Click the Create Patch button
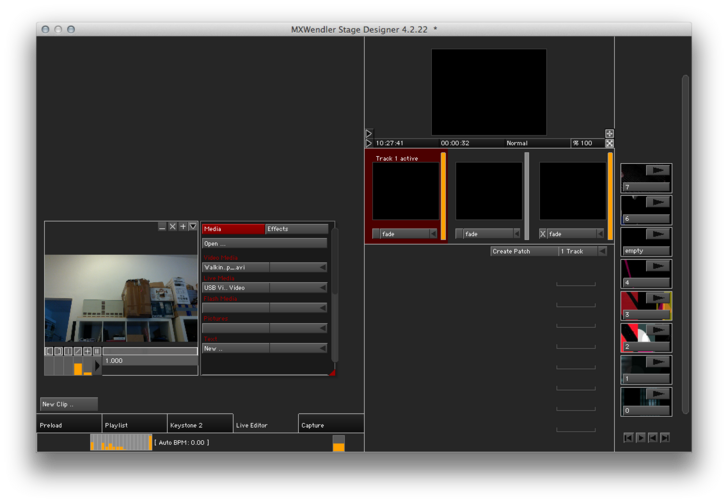This screenshot has width=728, height=503. (x=524, y=251)
